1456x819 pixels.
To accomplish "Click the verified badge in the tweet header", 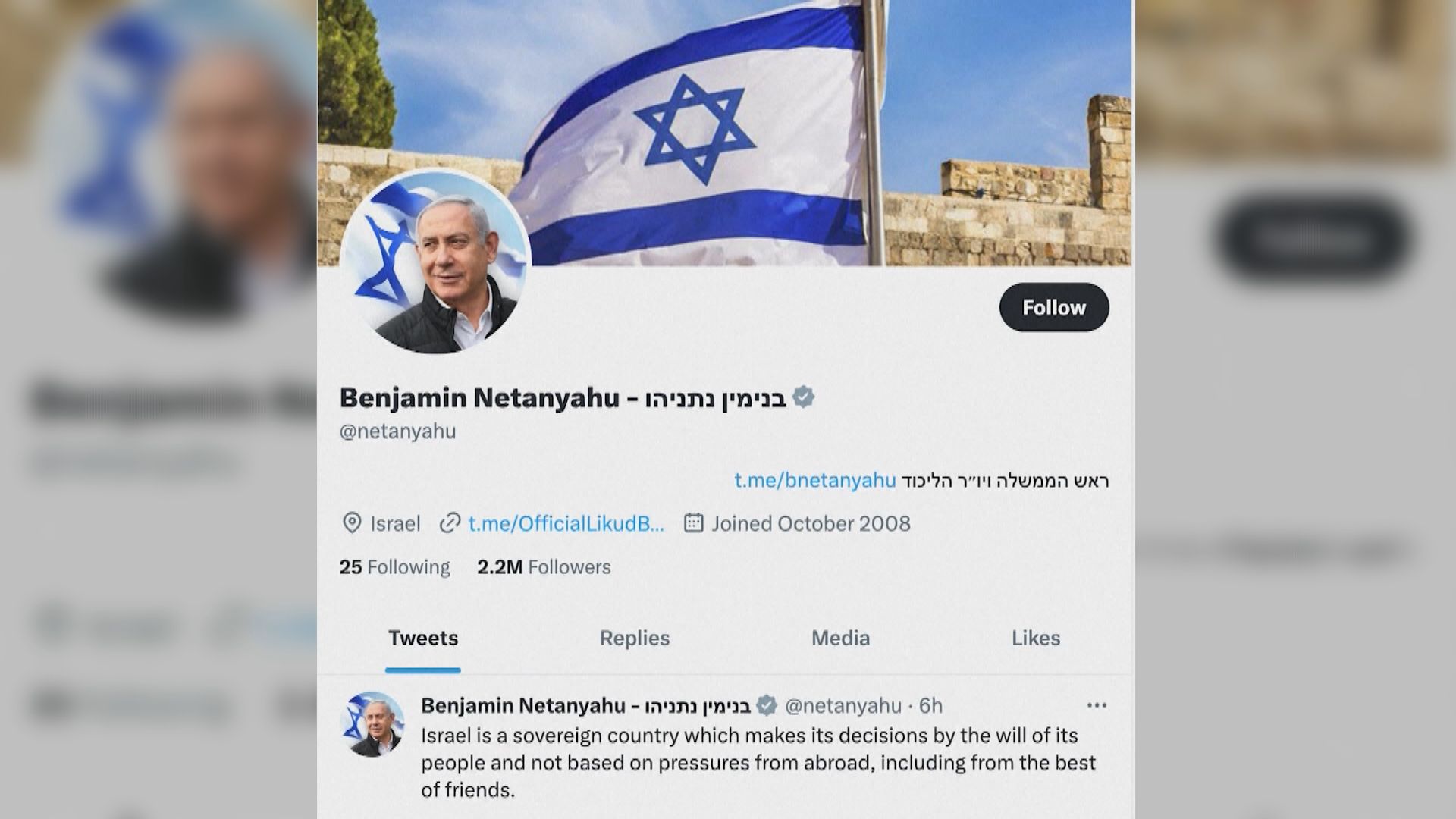I will coord(767,706).
